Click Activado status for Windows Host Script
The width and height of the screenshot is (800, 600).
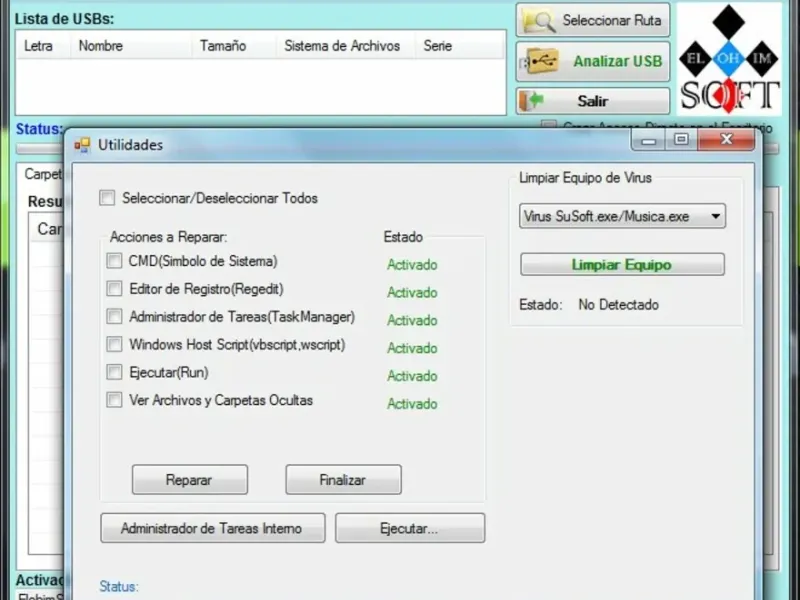[x=412, y=348]
